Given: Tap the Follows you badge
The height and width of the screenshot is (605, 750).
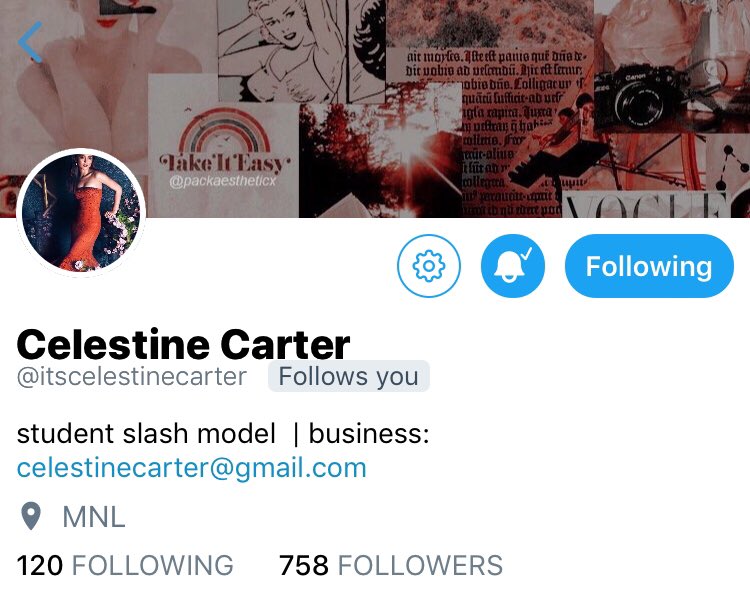Looking at the screenshot, I should (349, 376).
